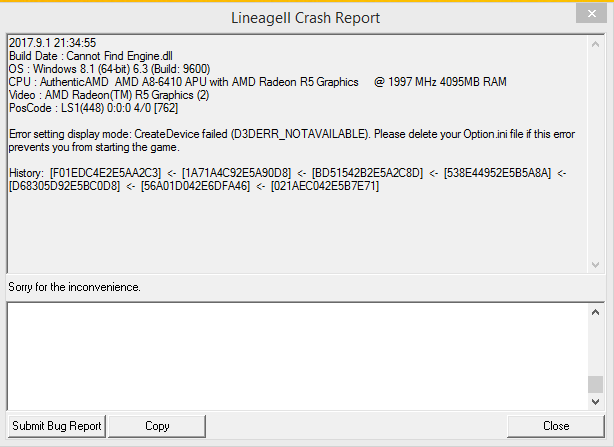
Task: Click the 'CPU : AuthenticAMD AMD A8-6410' line
Action: (x=257, y=82)
